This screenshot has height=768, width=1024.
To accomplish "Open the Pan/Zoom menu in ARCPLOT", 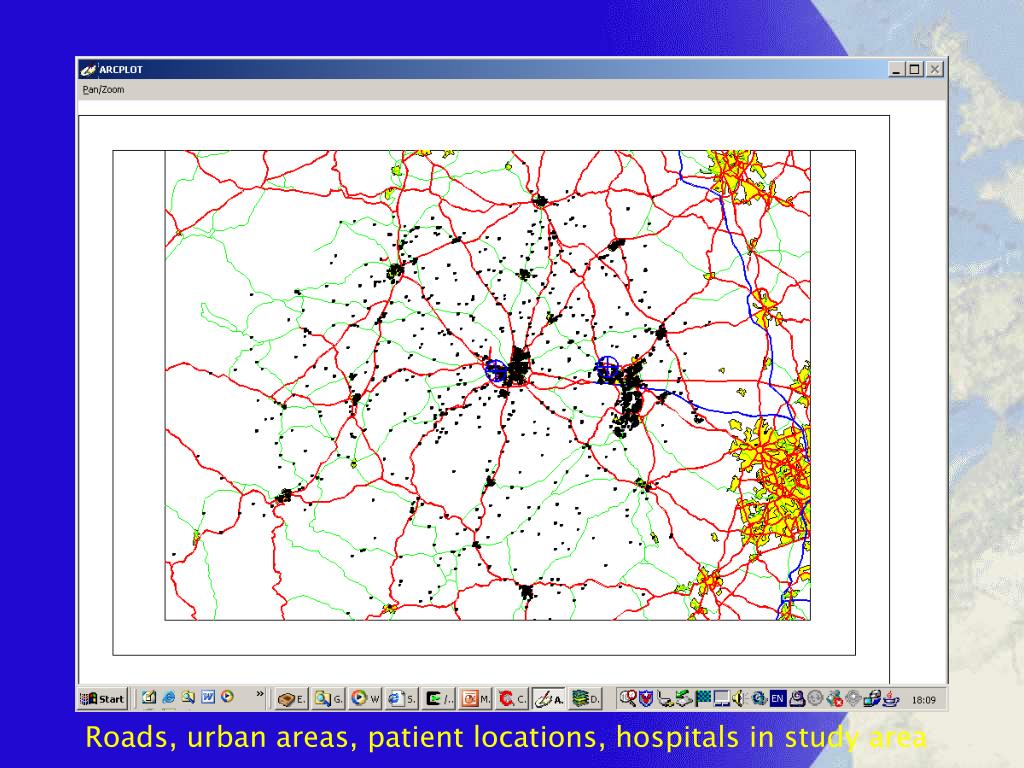I will [103, 89].
